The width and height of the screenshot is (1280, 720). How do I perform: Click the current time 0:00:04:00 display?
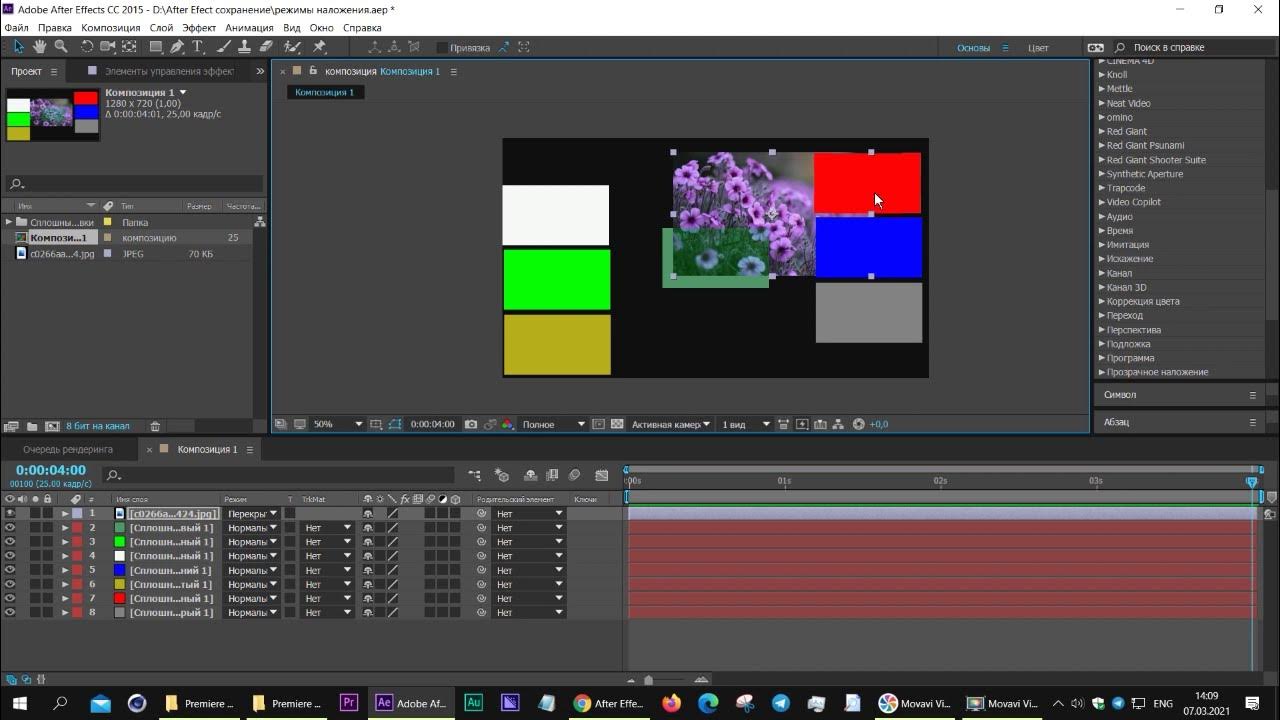tap(51, 470)
